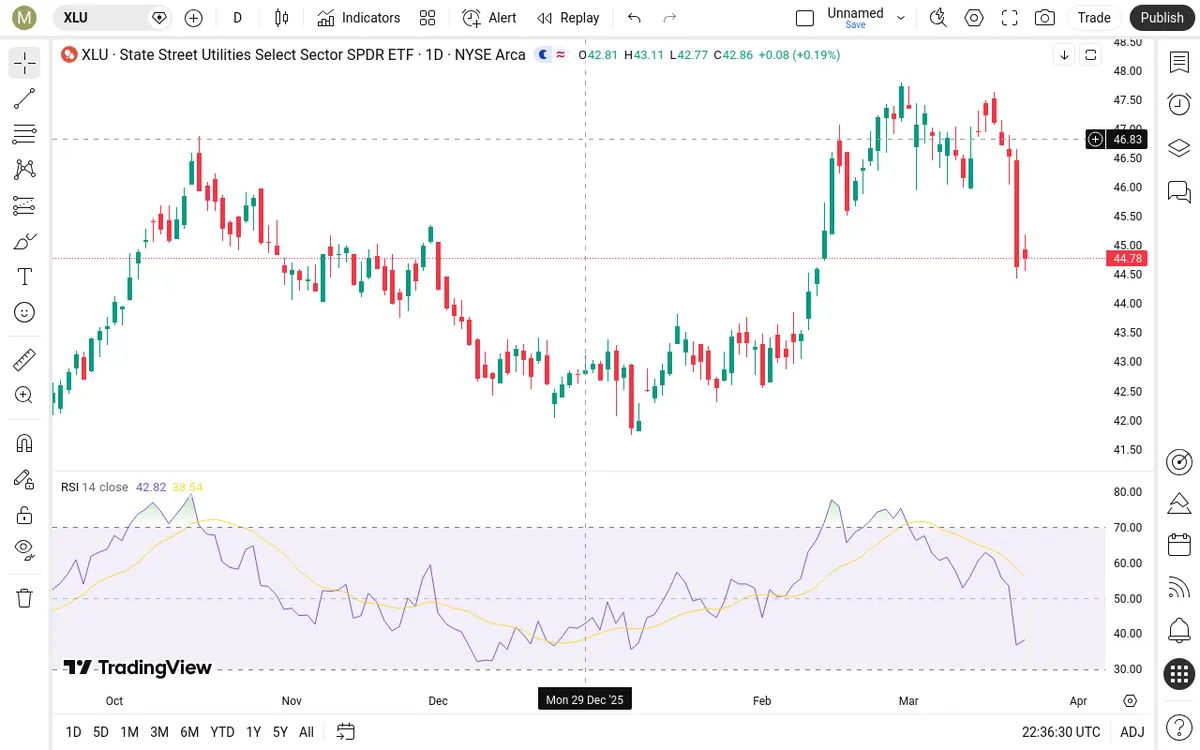Open the products grid menu
The width and height of the screenshot is (1200, 750).
click(1179, 674)
